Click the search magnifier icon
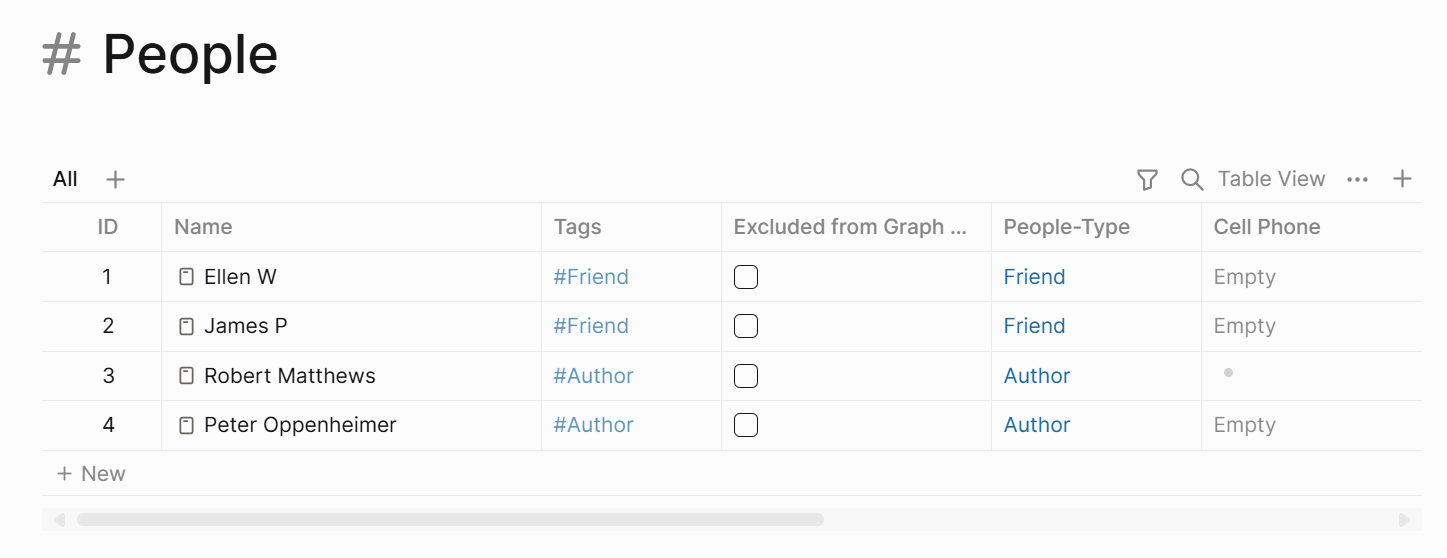The image size is (1447, 558). point(1191,179)
